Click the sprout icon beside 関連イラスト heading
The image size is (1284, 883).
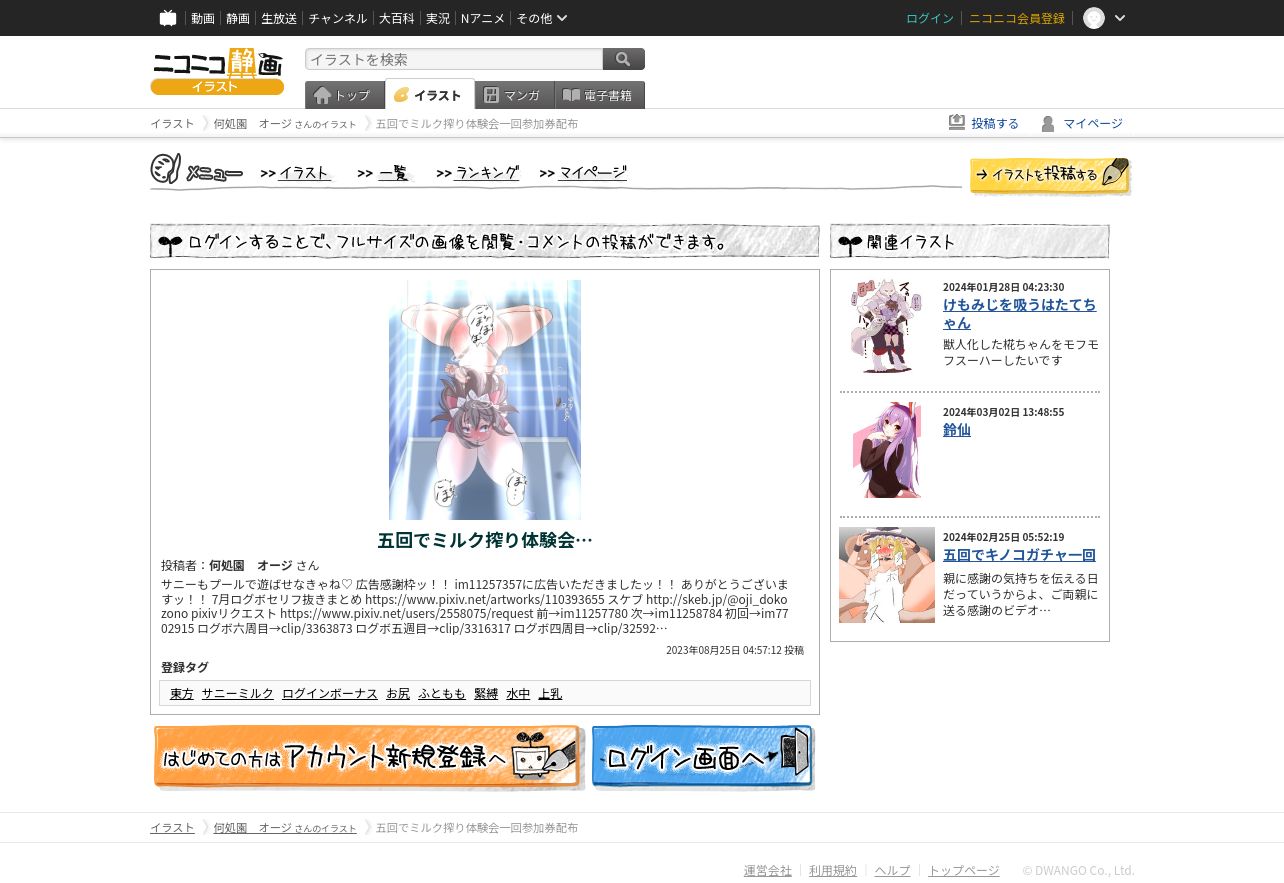pyautogui.click(x=850, y=243)
